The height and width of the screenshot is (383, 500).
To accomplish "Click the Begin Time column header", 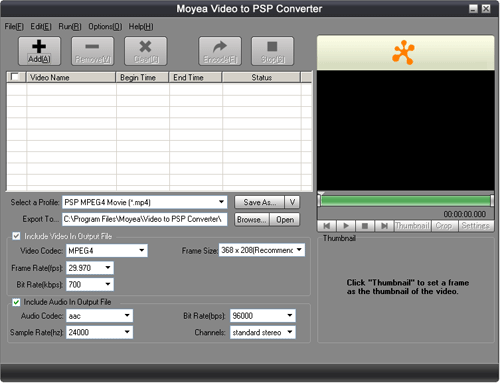I will [142, 77].
